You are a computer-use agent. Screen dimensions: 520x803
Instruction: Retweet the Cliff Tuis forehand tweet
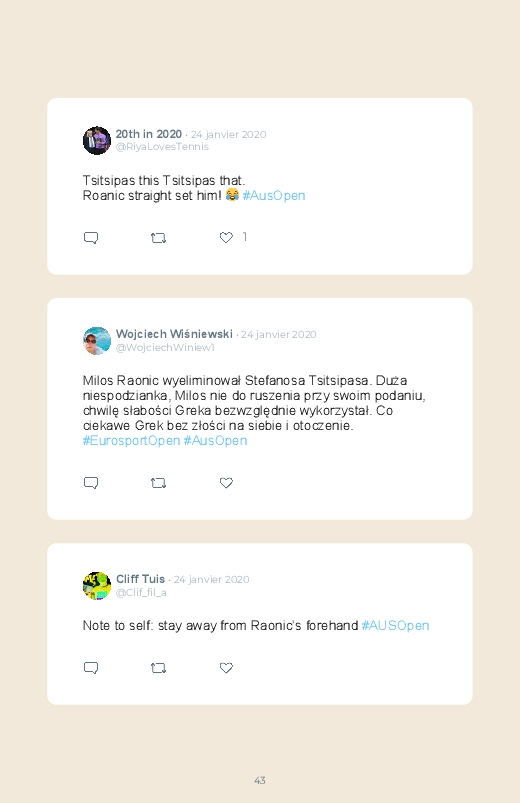[x=158, y=668]
